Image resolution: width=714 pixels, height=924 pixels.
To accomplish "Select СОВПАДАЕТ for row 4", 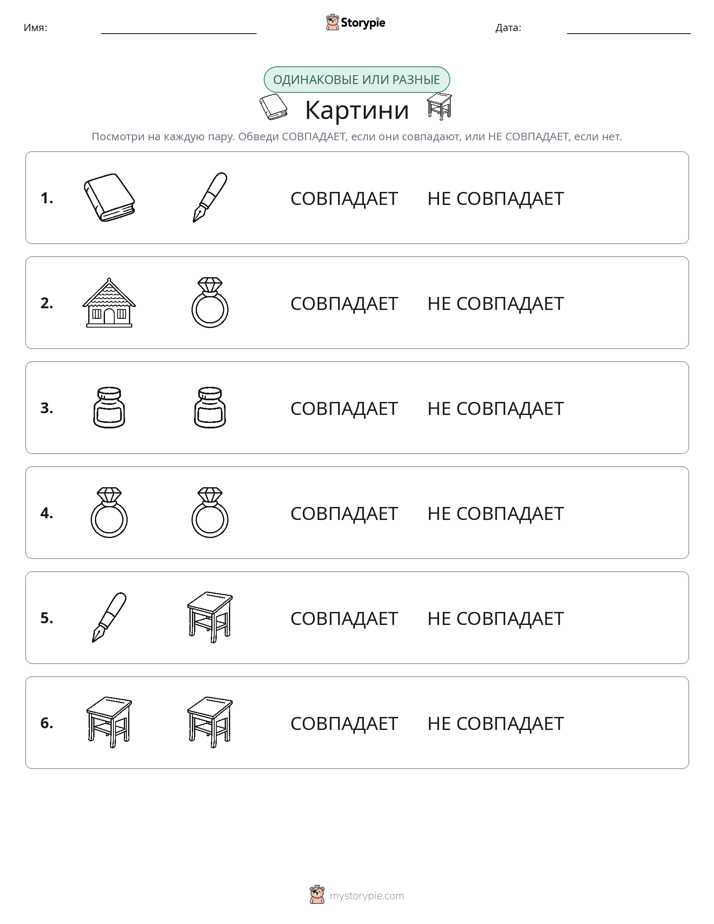I will tap(344, 513).
